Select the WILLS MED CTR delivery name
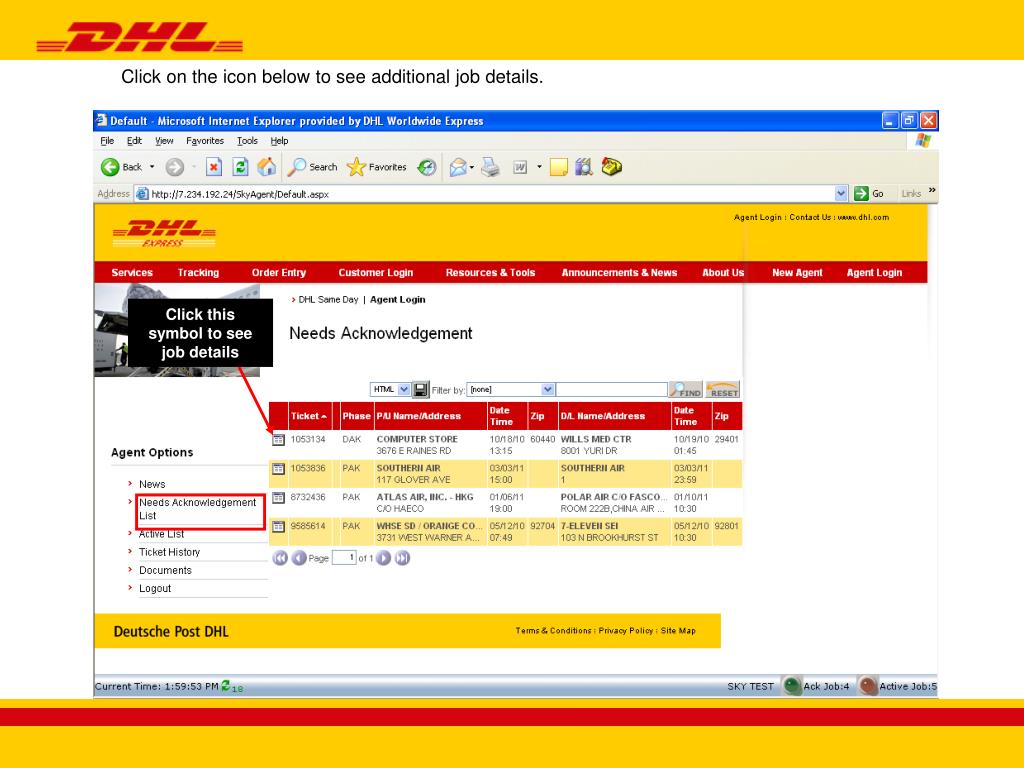 pos(596,440)
